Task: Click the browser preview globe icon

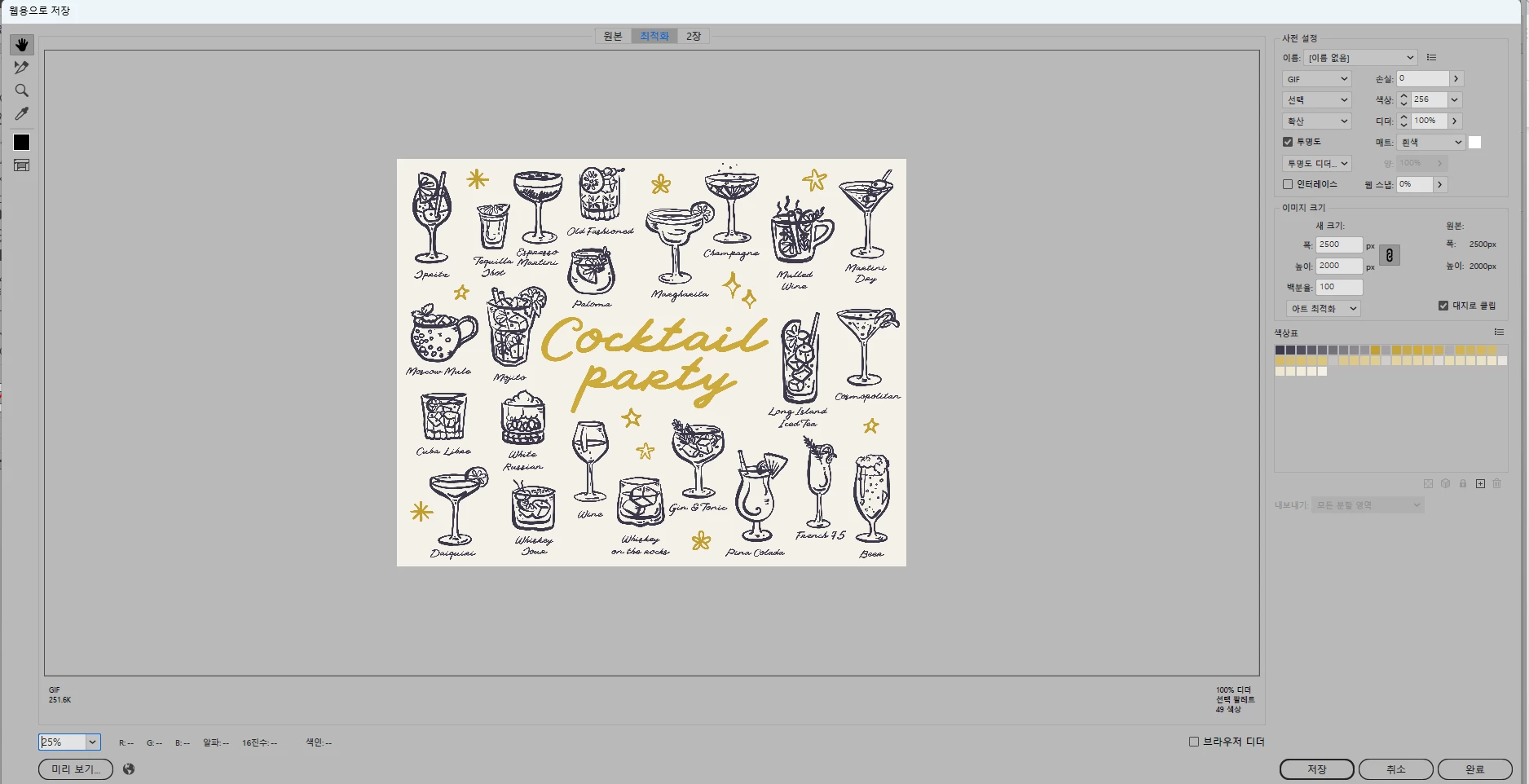Action: (129, 769)
